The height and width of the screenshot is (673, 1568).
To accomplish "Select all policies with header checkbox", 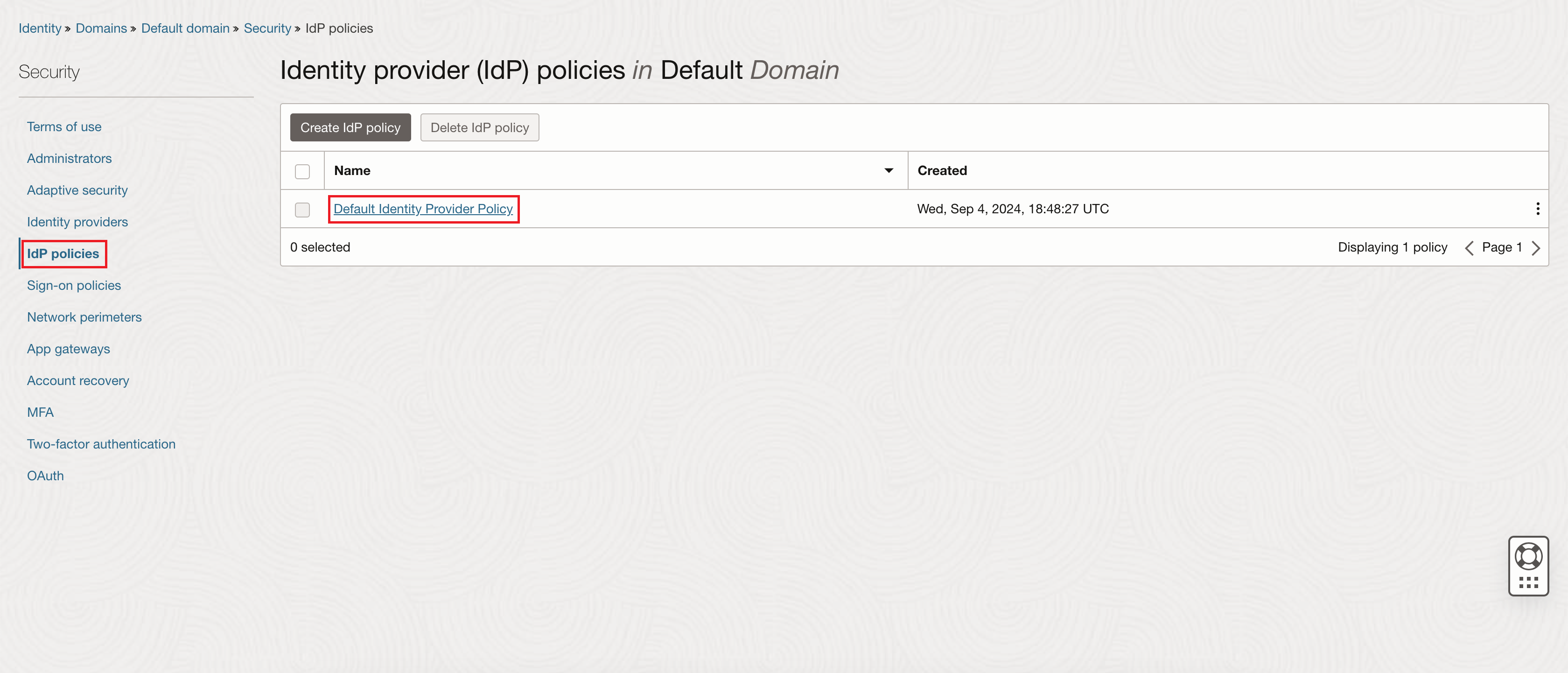I will (x=302, y=171).
